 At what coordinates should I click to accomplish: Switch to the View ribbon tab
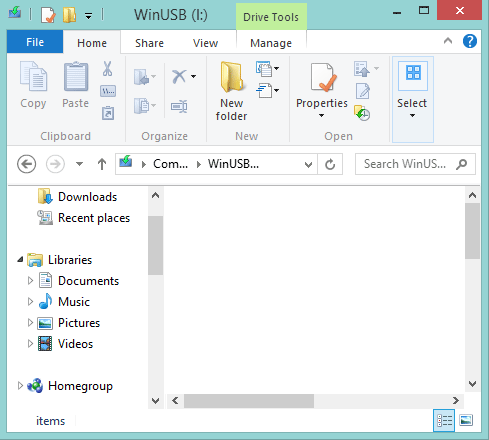[205, 43]
